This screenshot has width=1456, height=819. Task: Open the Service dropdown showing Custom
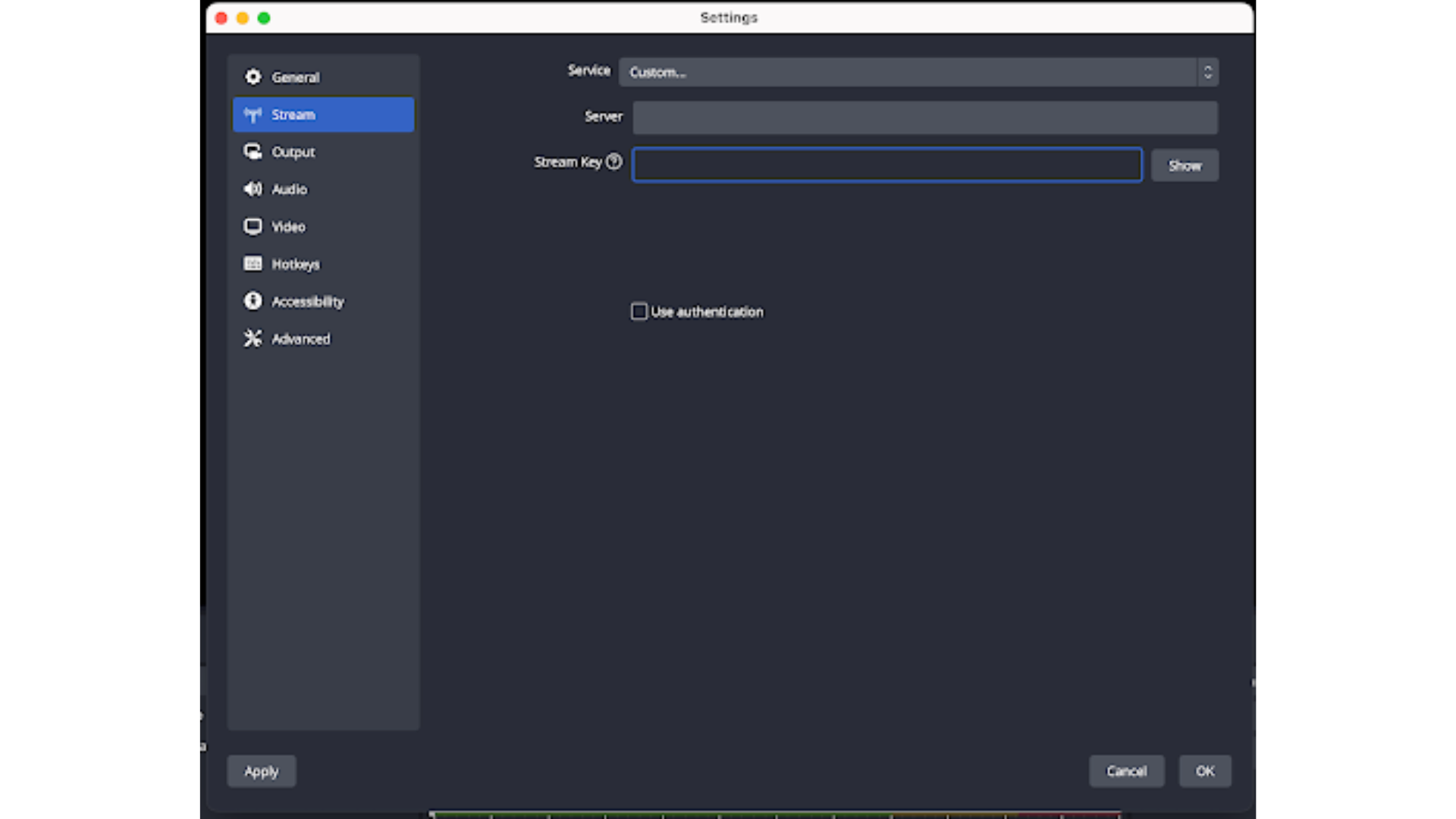907,72
